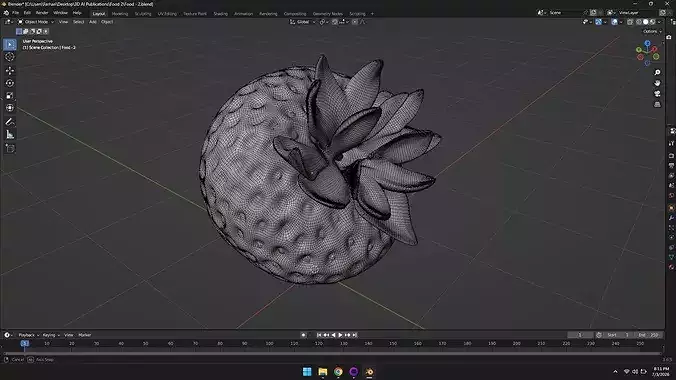Open the overlays dropdown arrow
Screen dimensions: 676x380
point(621,22)
